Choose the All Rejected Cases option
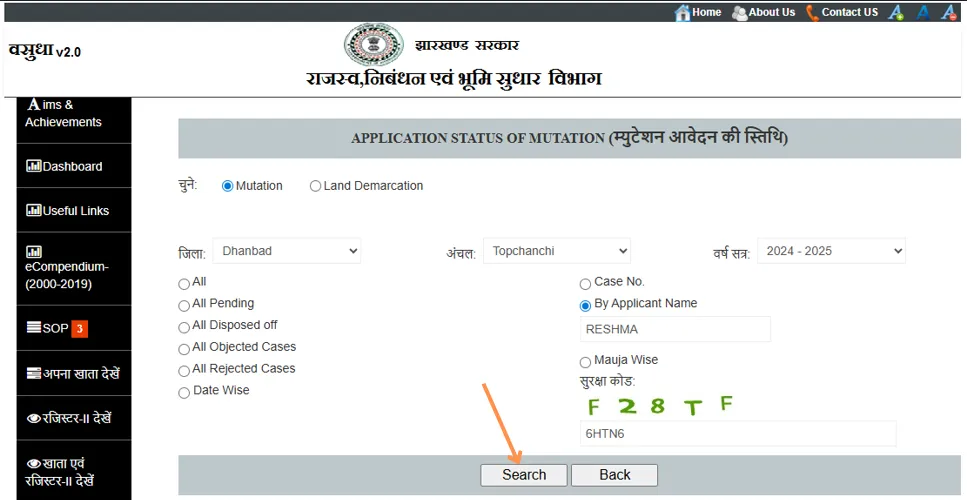The height and width of the screenshot is (500, 967). click(184, 371)
